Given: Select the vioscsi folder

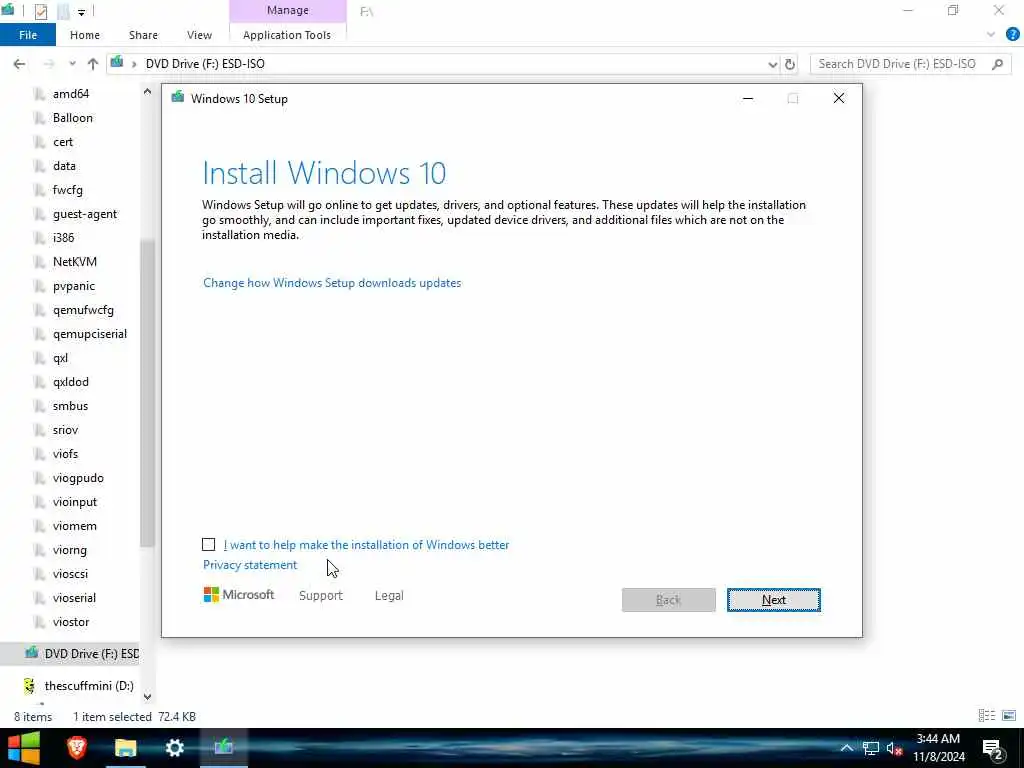Looking at the screenshot, I should click(70, 574).
